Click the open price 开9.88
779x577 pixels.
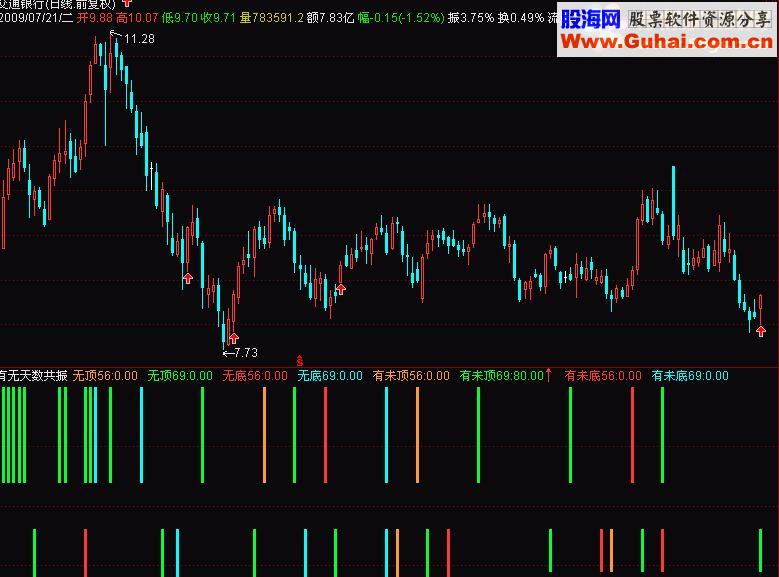coord(94,18)
